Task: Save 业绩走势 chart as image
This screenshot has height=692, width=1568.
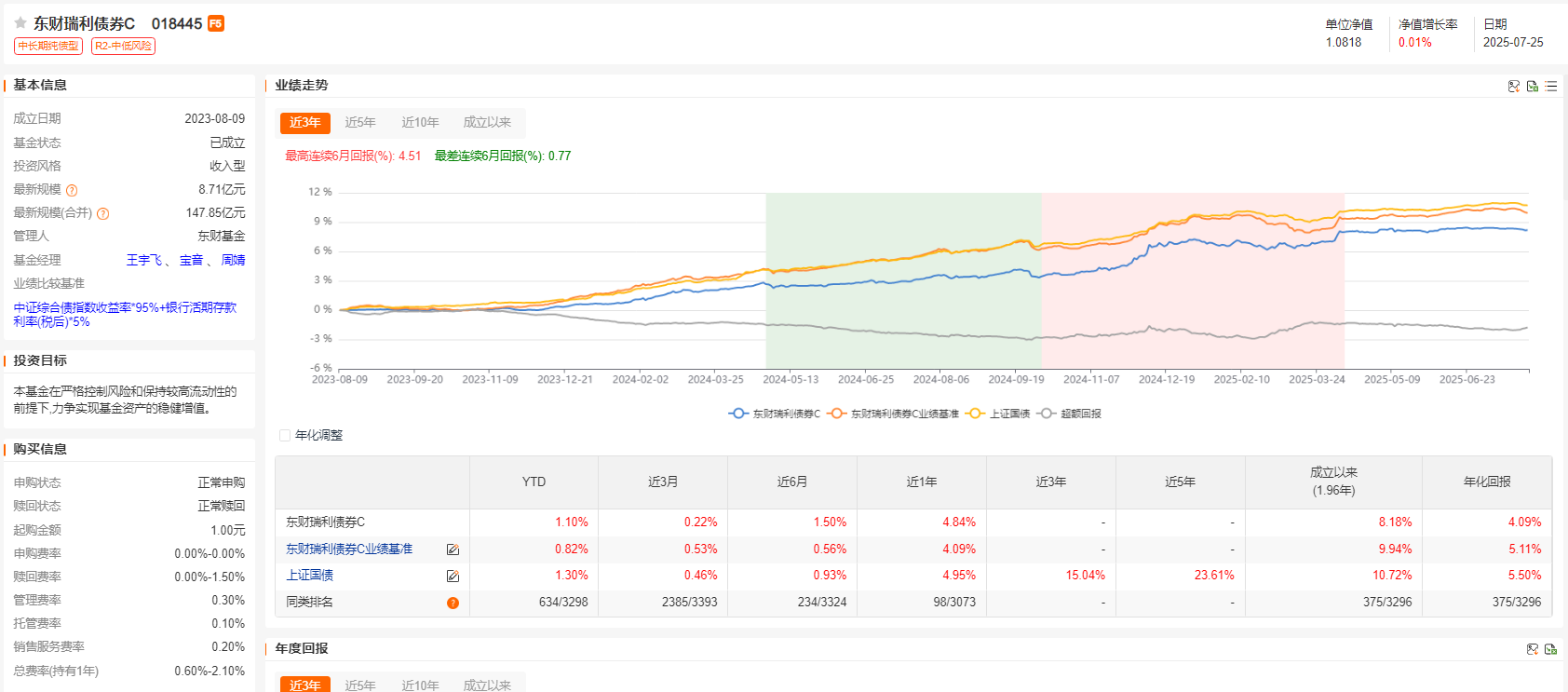Action: click(x=1514, y=86)
